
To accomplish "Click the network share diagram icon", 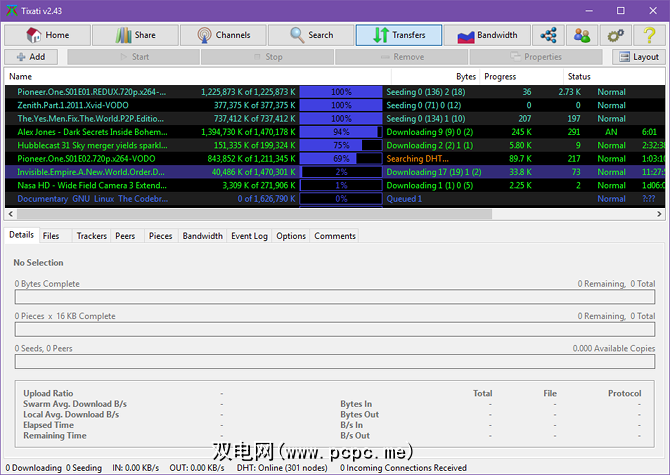I will (x=547, y=35).
